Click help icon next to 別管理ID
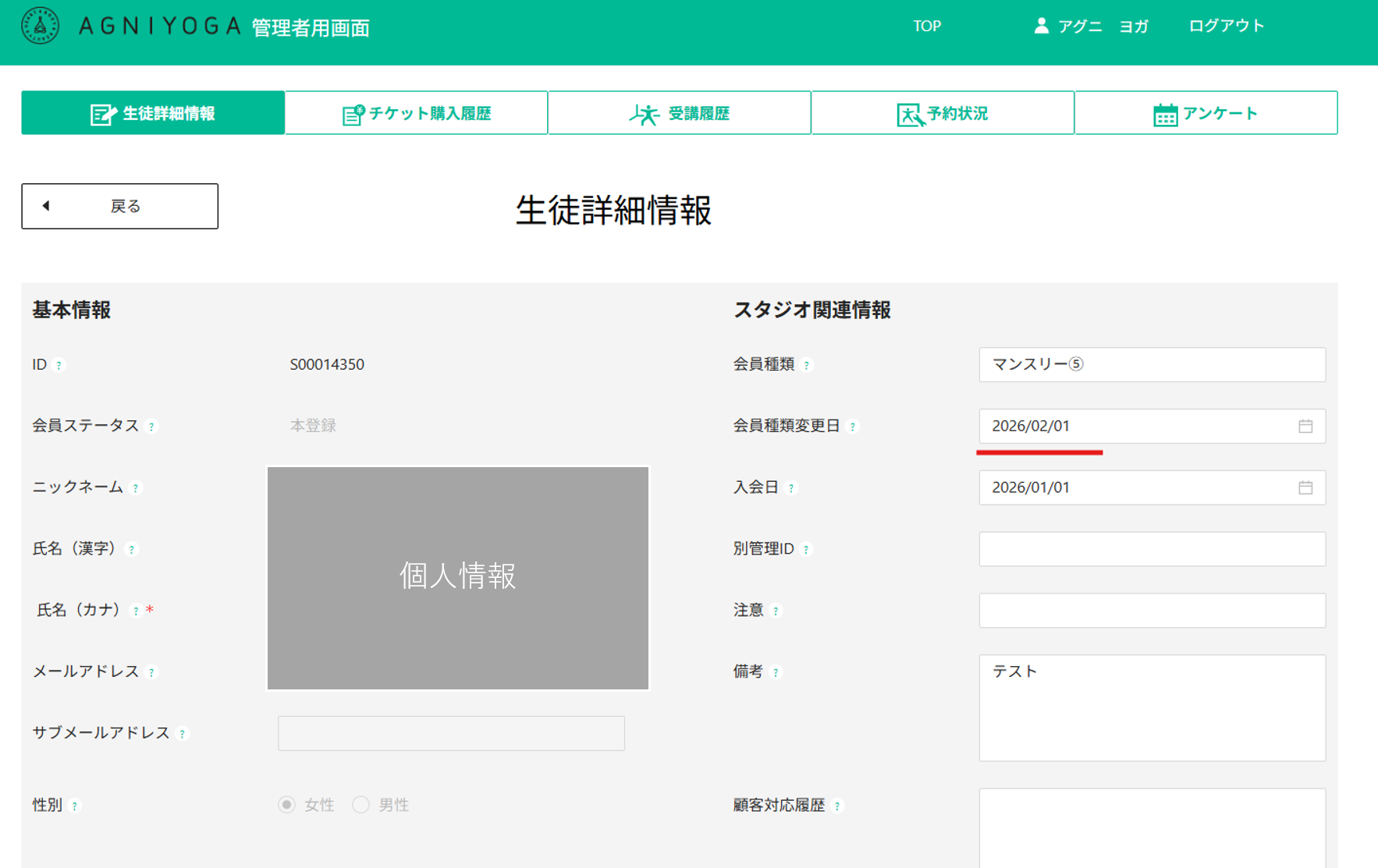 coord(806,550)
